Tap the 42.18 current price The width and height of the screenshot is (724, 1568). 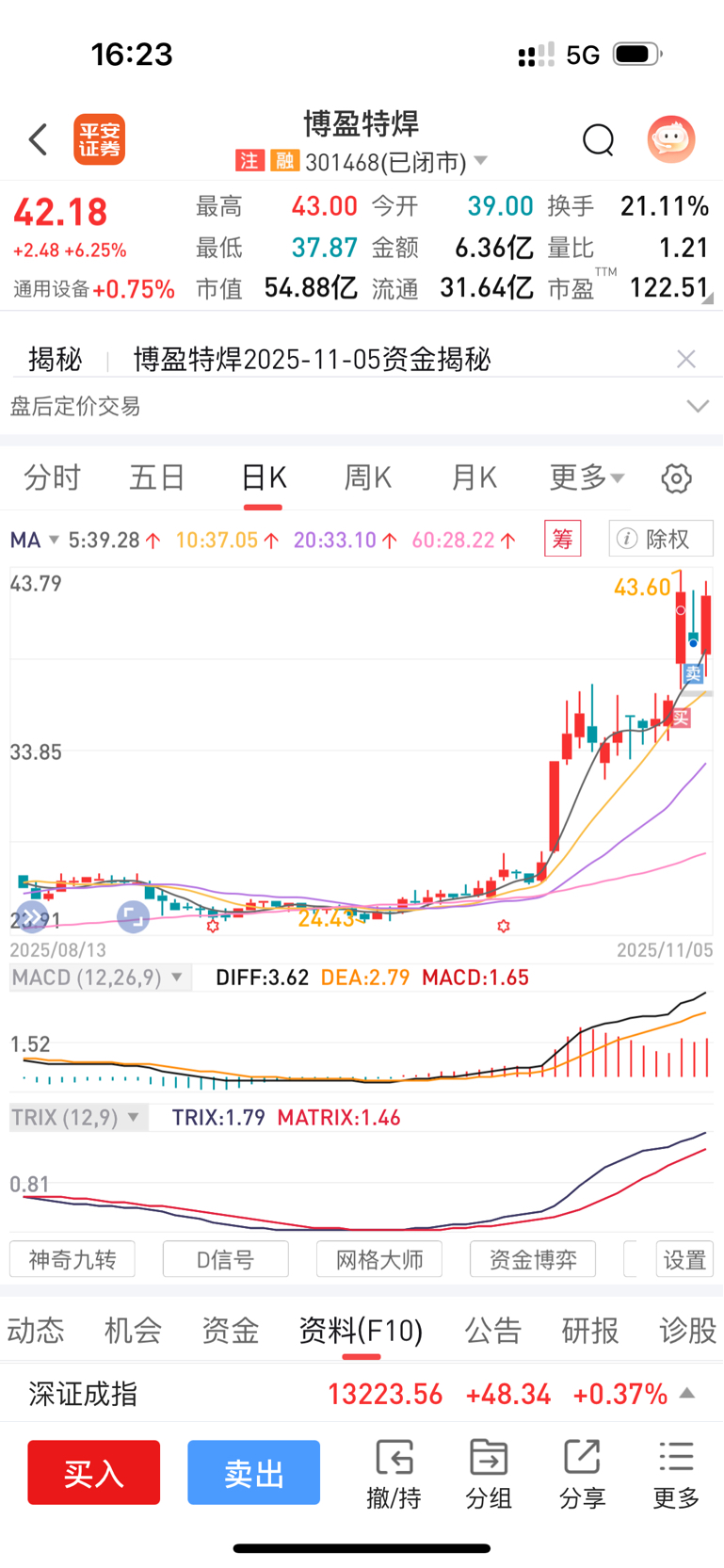pos(60,212)
